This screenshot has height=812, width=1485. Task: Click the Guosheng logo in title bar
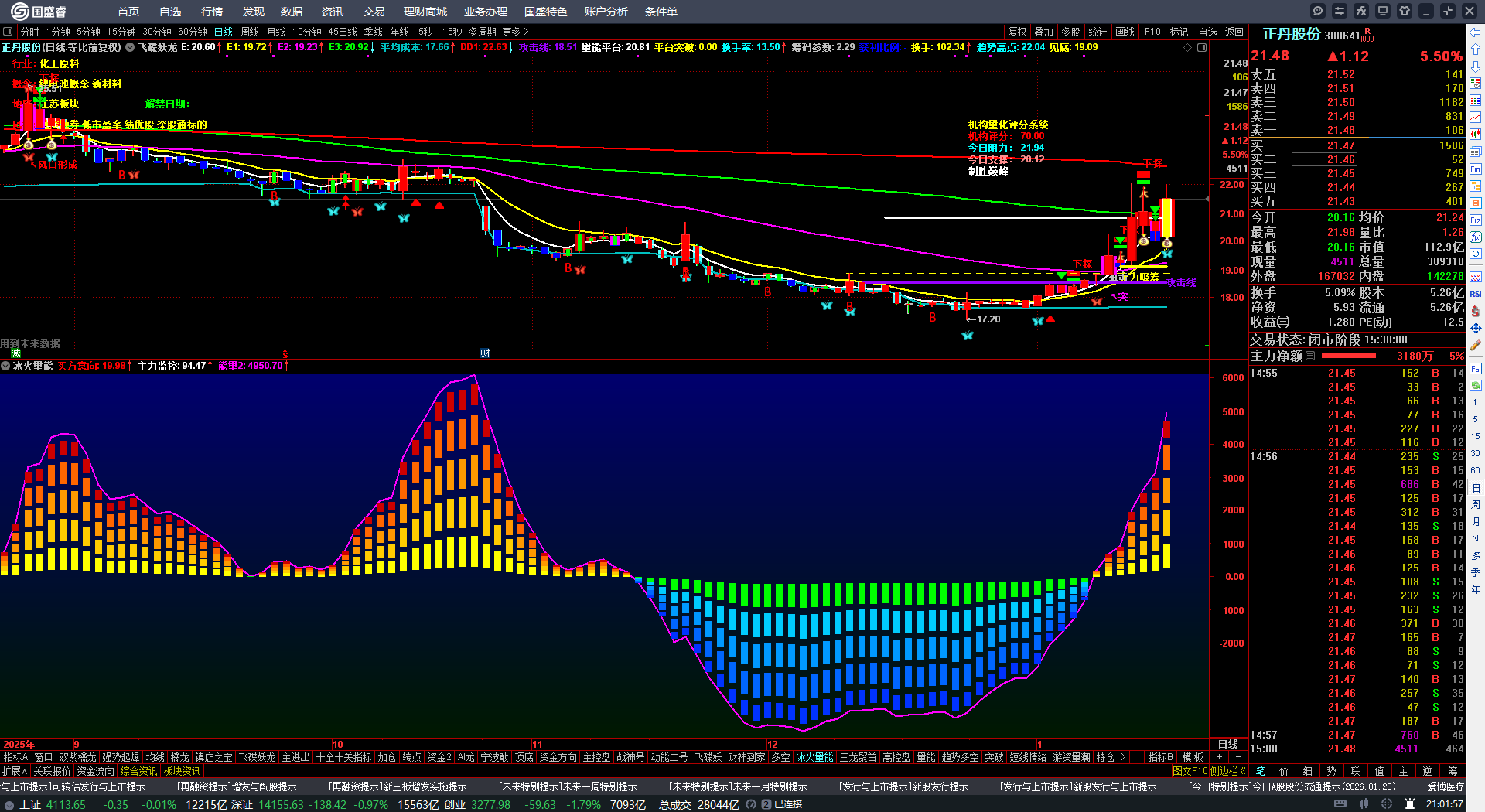point(39,12)
